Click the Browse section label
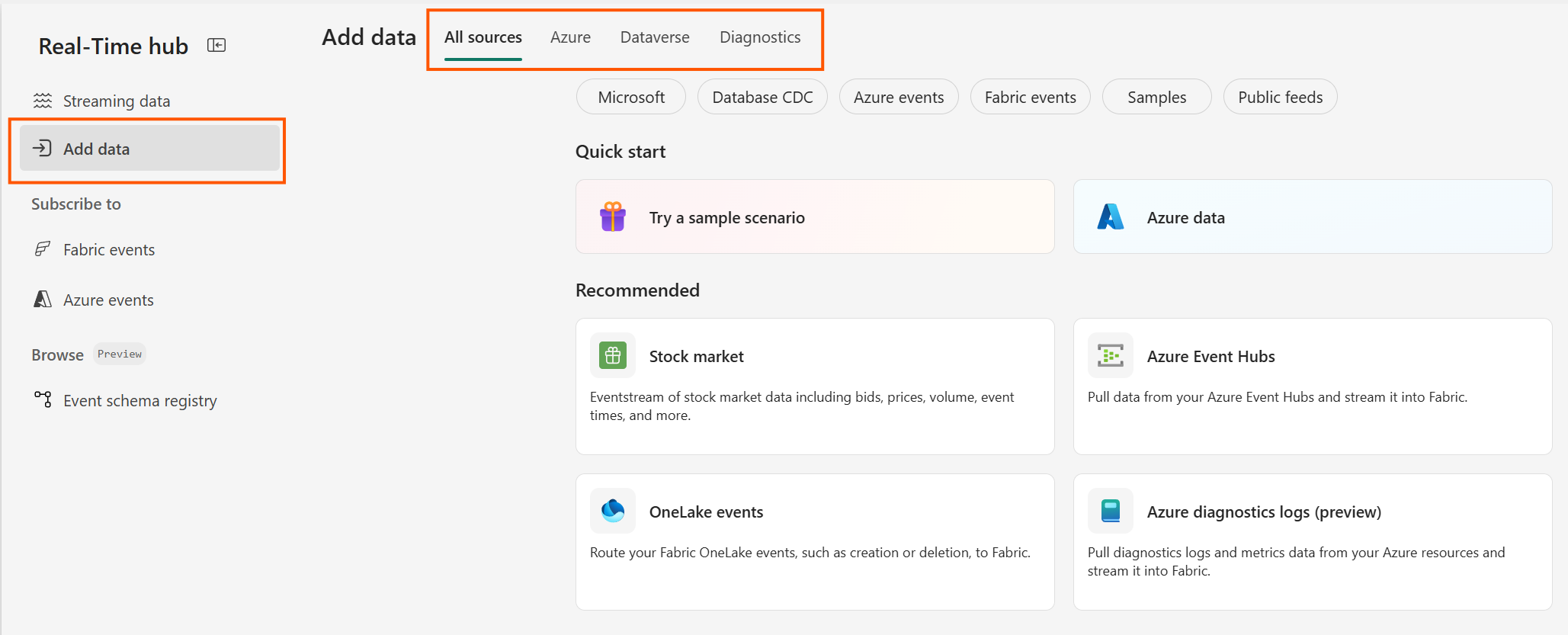The width and height of the screenshot is (1568, 635). point(58,354)
